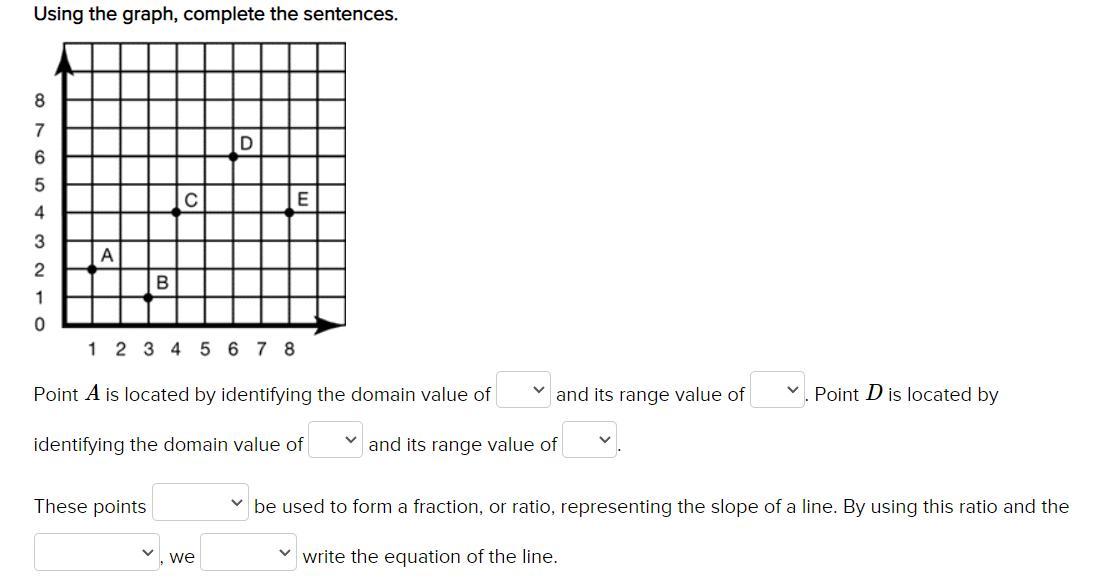Select the dot marking point D
1093x584 pixels.
pyautogui.click(x=234, y=156)
